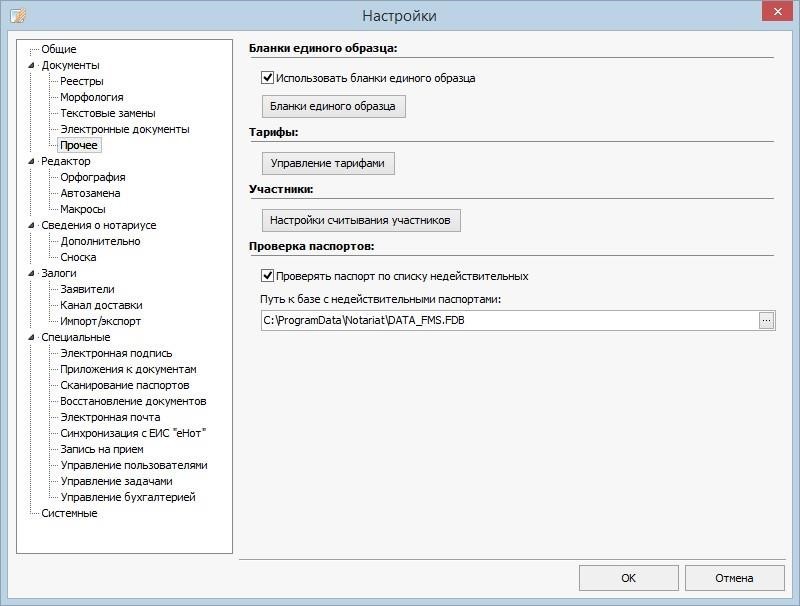Open the Электронная подпись settings page

click(x=116, y=353)
